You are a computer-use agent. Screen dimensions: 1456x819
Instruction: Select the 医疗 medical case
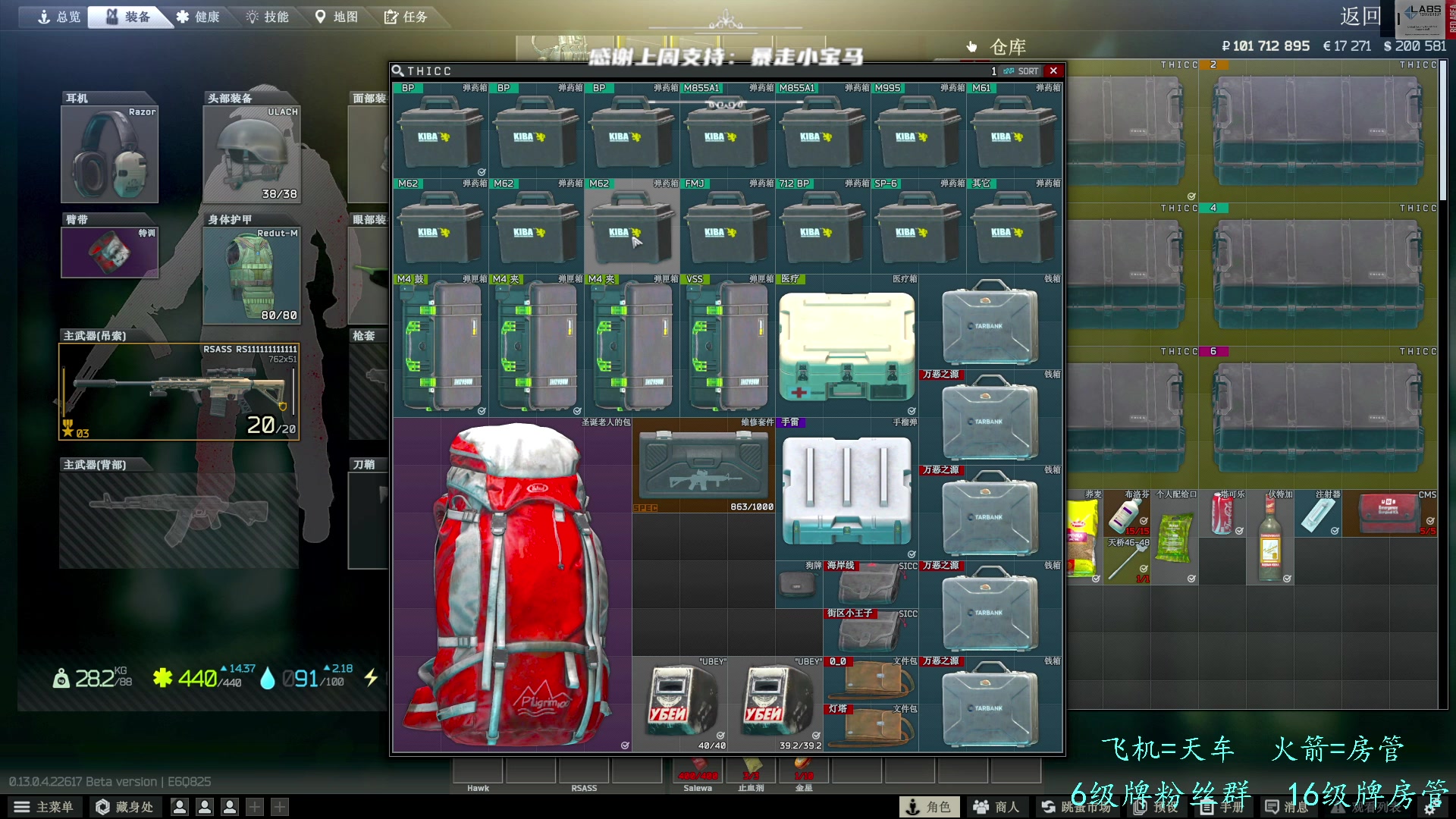847,345
